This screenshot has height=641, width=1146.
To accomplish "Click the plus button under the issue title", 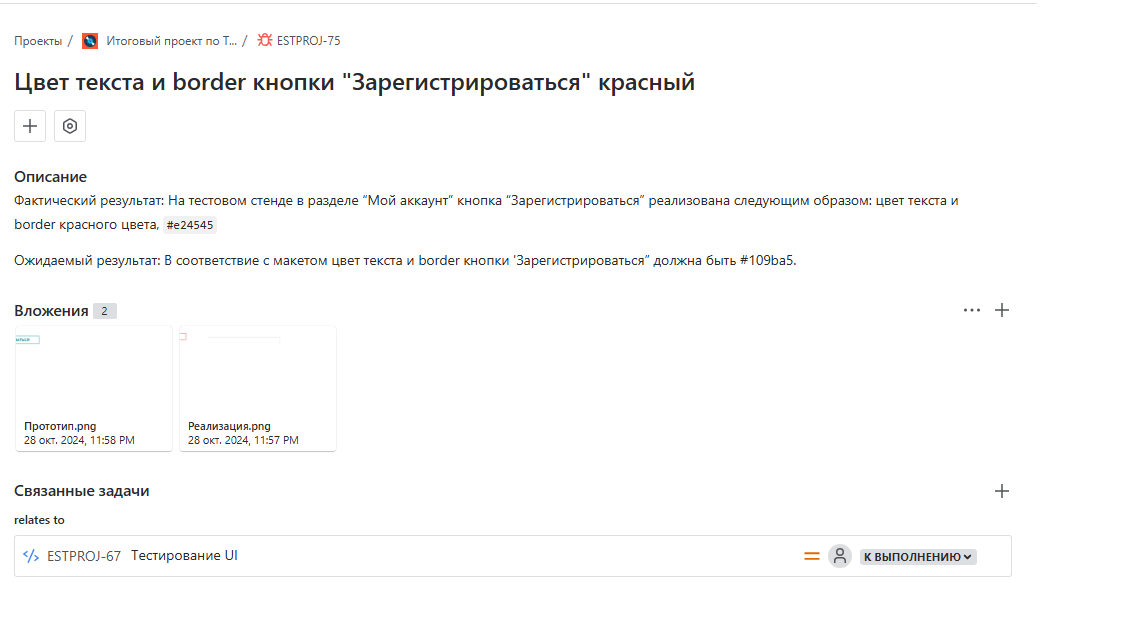I will (30, 126).
